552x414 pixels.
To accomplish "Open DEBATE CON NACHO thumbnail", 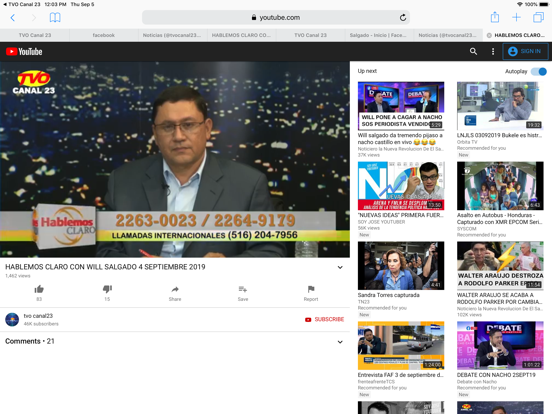I will point(500,346).
